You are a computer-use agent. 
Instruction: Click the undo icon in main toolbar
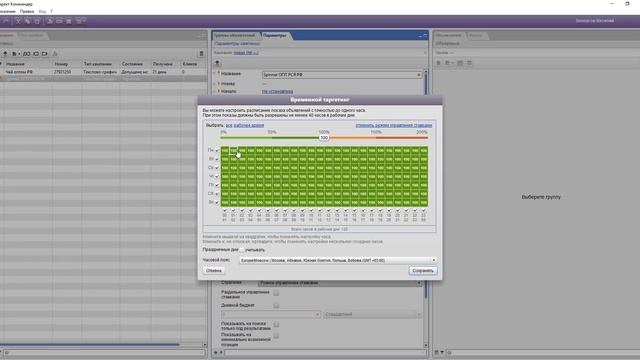(x=6, y=21)
